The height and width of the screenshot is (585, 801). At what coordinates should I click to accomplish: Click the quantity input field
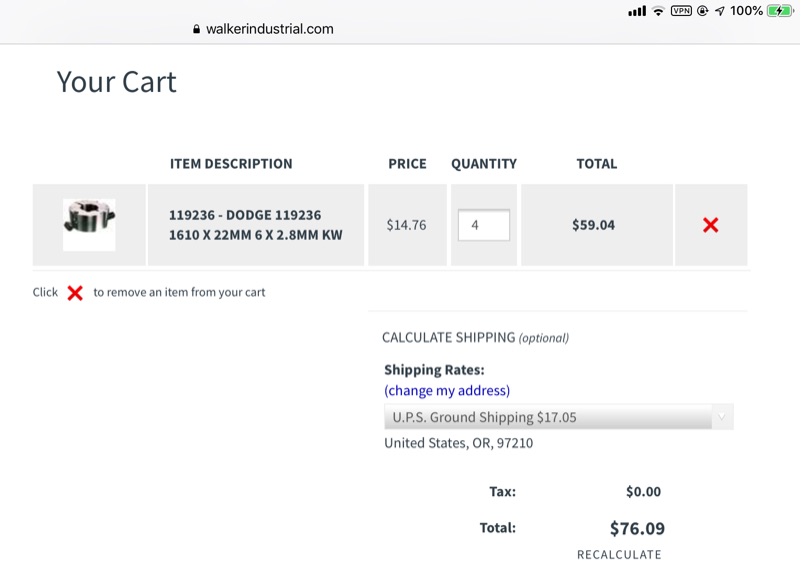click(484, 225)
